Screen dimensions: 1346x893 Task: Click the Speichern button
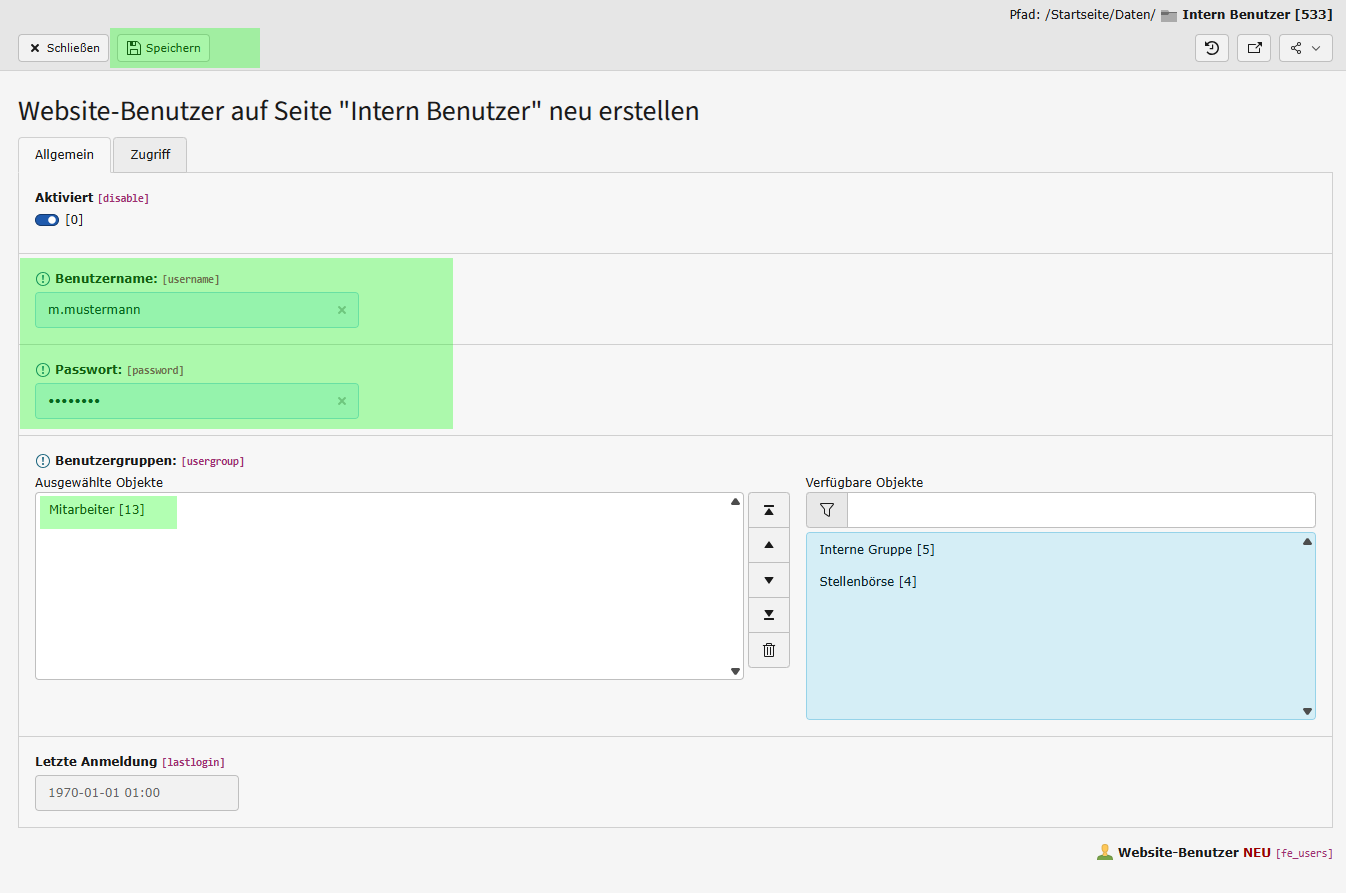pyautogui.click(x=163, y=48)
